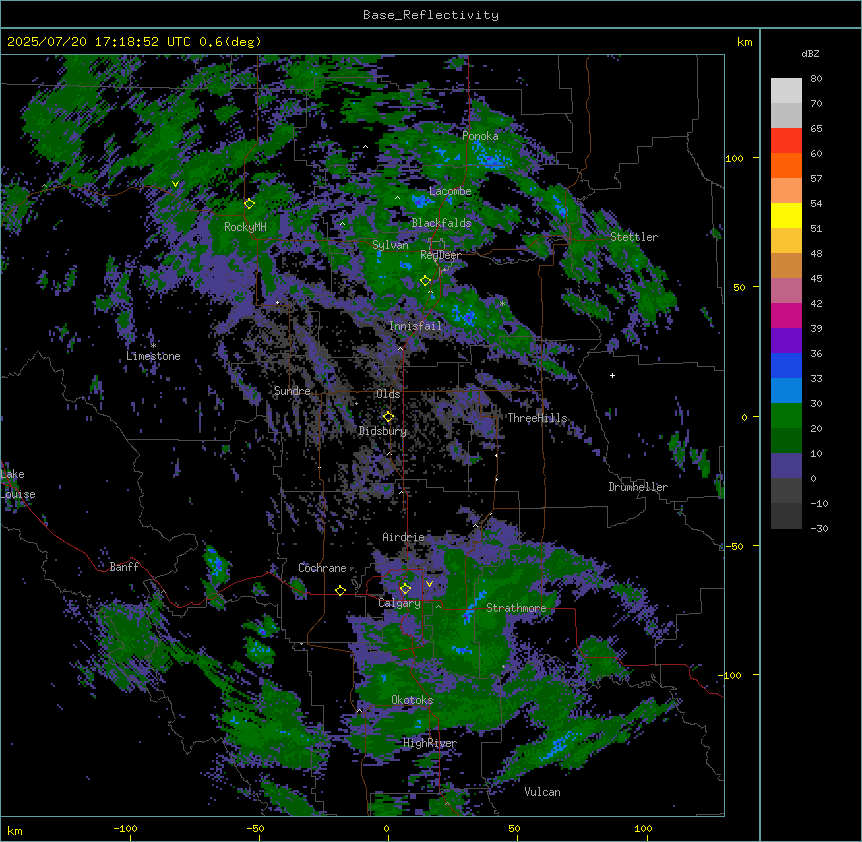Select the magenta 42 dBZ legend swatch

coord(786,315)
